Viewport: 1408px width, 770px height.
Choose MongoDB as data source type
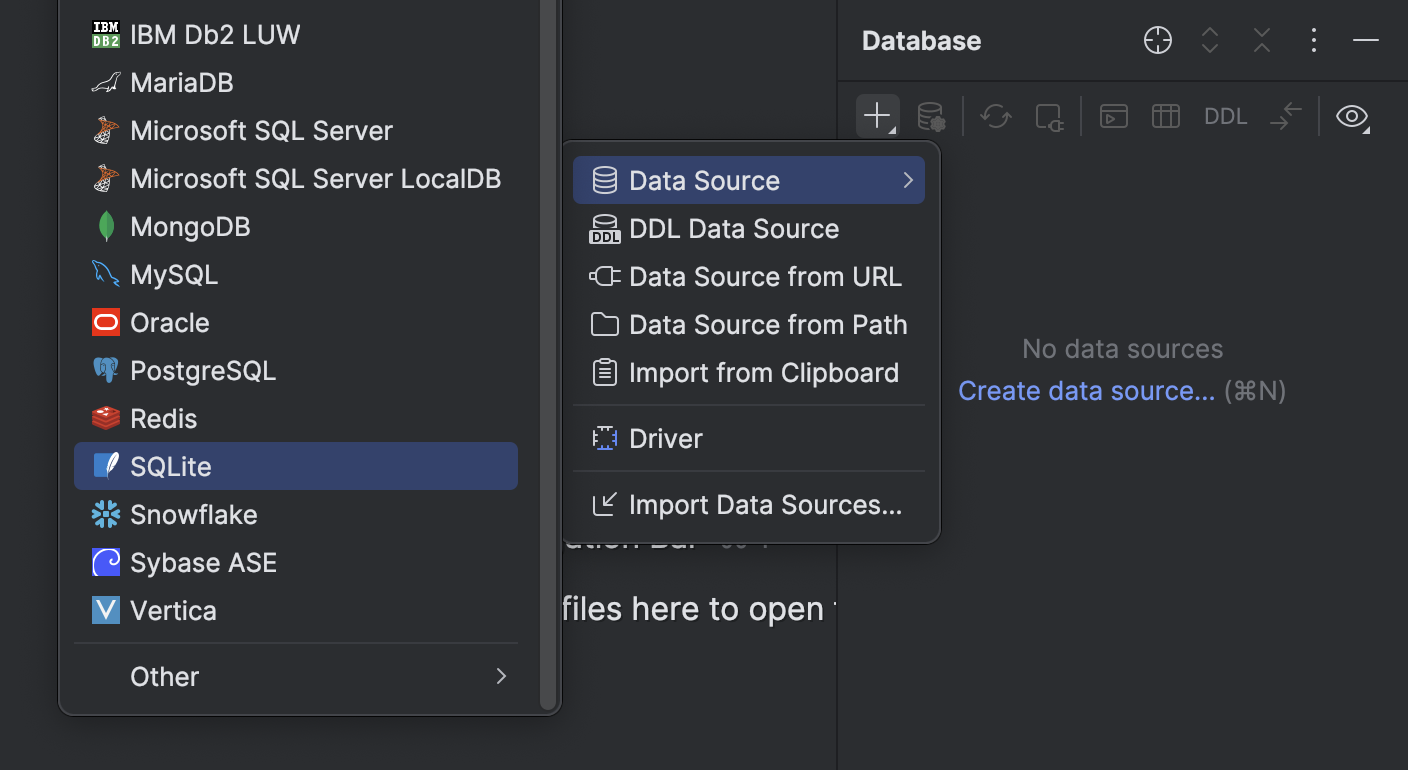click(190, 226)
